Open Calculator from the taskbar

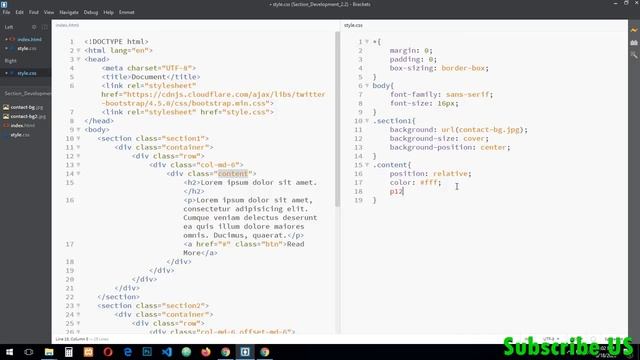[x=69, y=352]
